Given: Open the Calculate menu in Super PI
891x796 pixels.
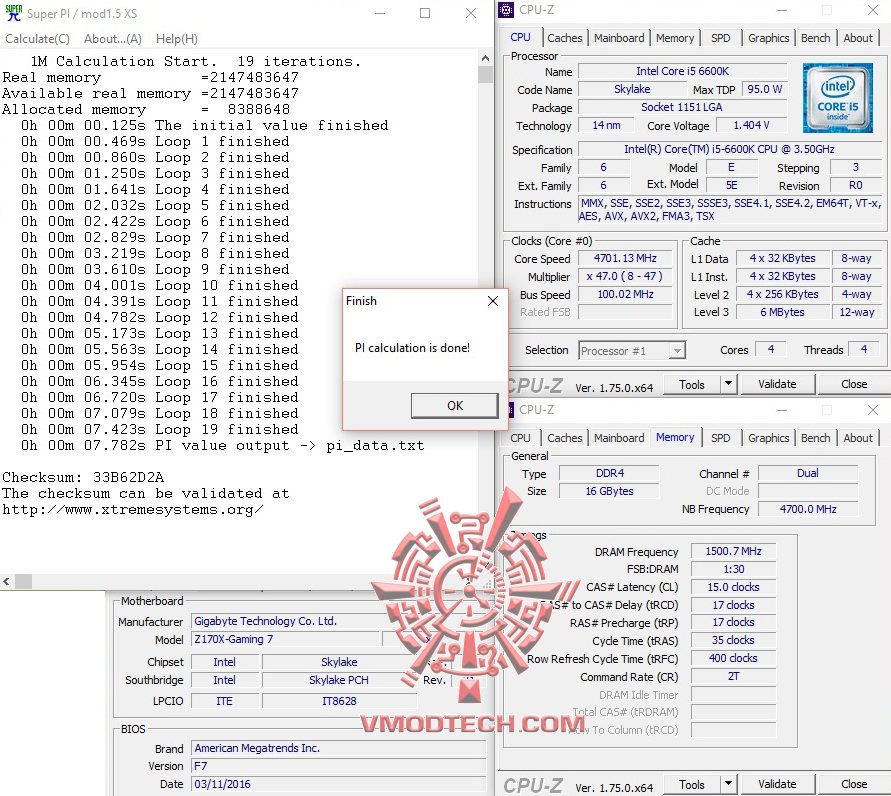Looking at the screenshot, I should [x=38, y=39].
